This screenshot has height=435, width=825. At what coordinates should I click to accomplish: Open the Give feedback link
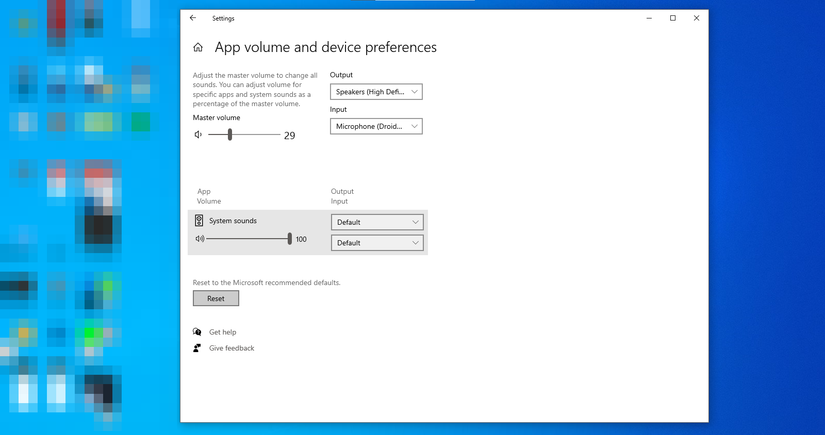(232, 348)
